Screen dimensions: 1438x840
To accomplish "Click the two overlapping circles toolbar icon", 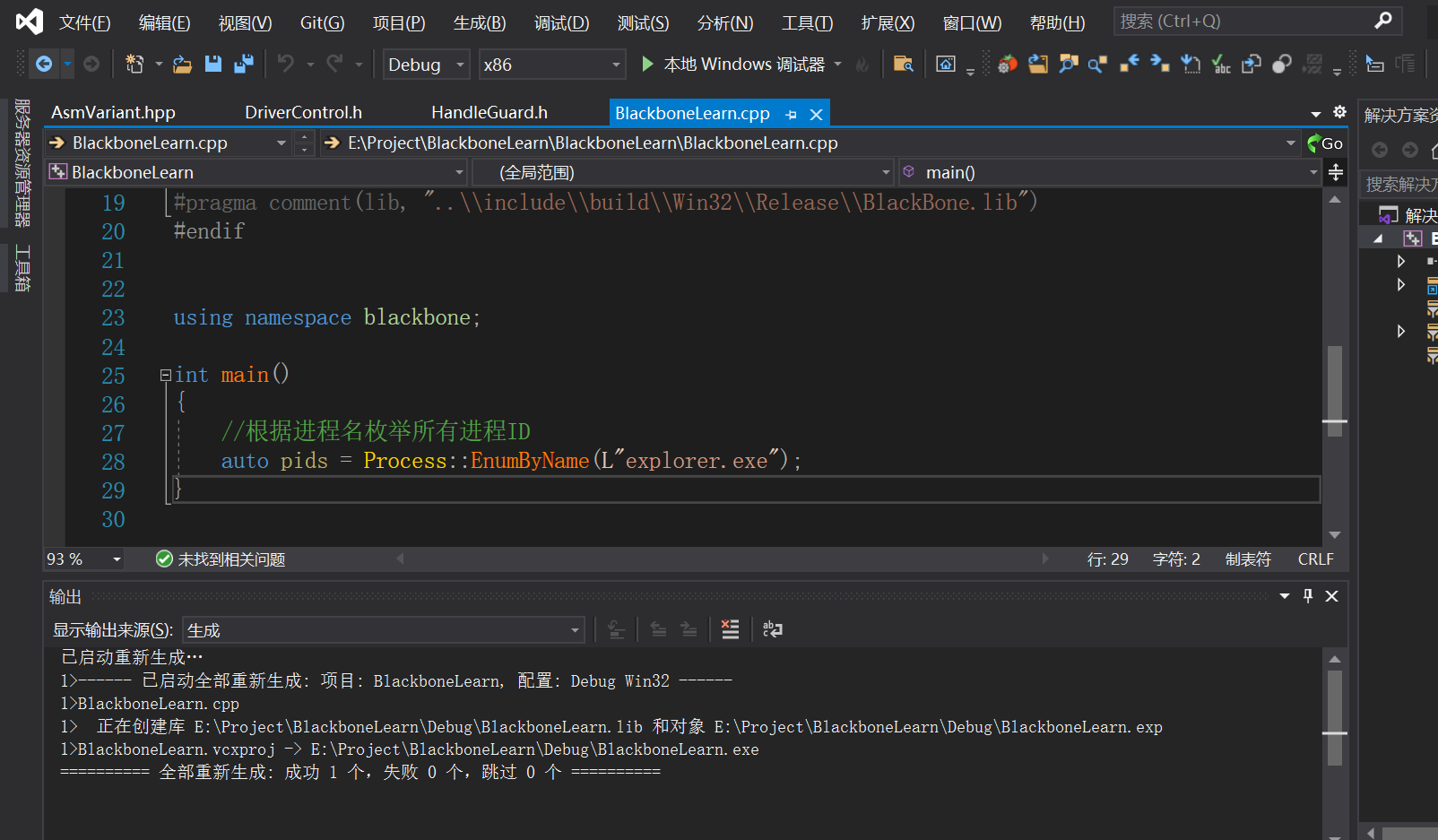I will pyautogui.click(x=1282, y=64).
